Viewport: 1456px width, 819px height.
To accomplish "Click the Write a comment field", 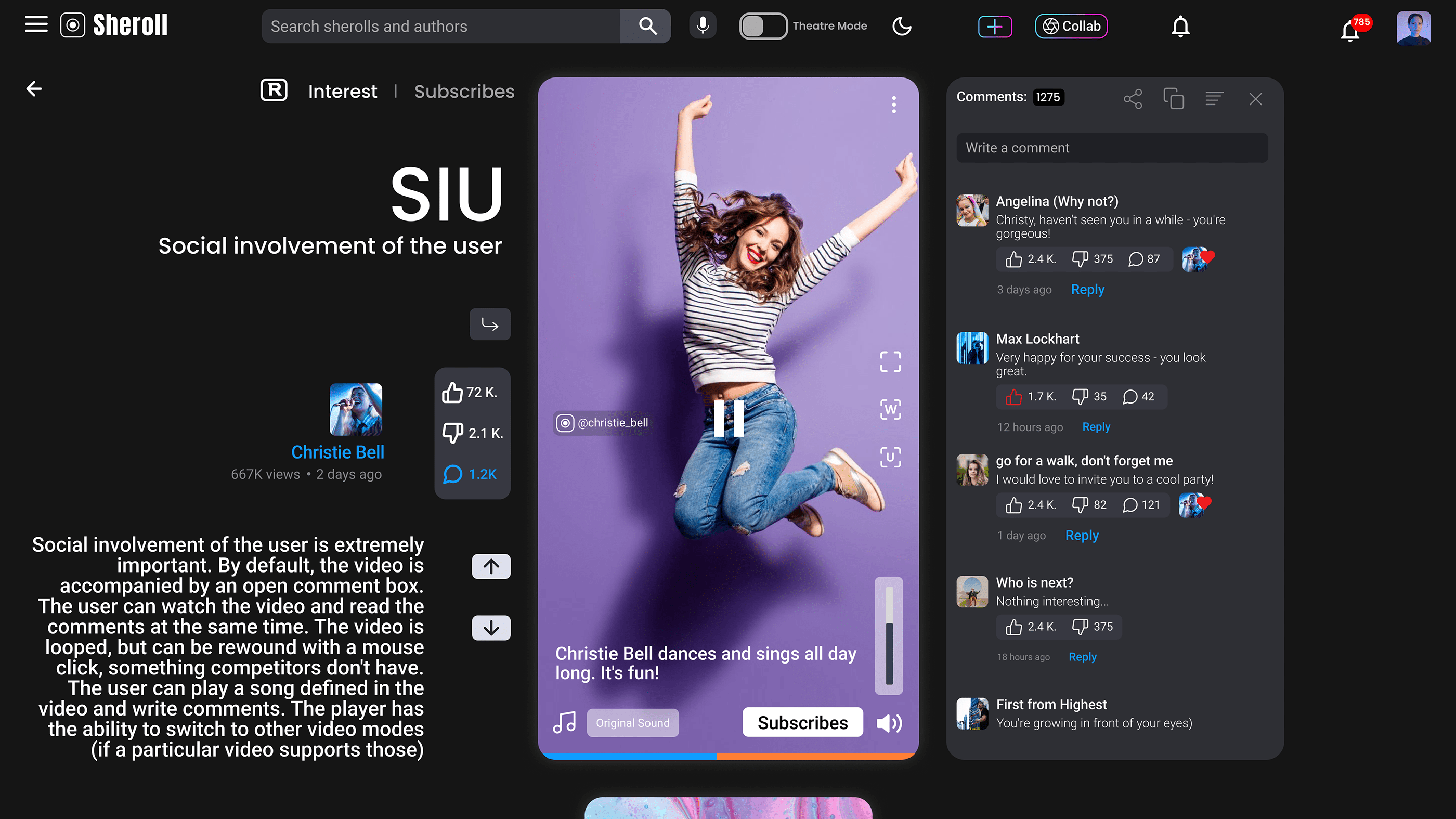I will point(1112,148).
